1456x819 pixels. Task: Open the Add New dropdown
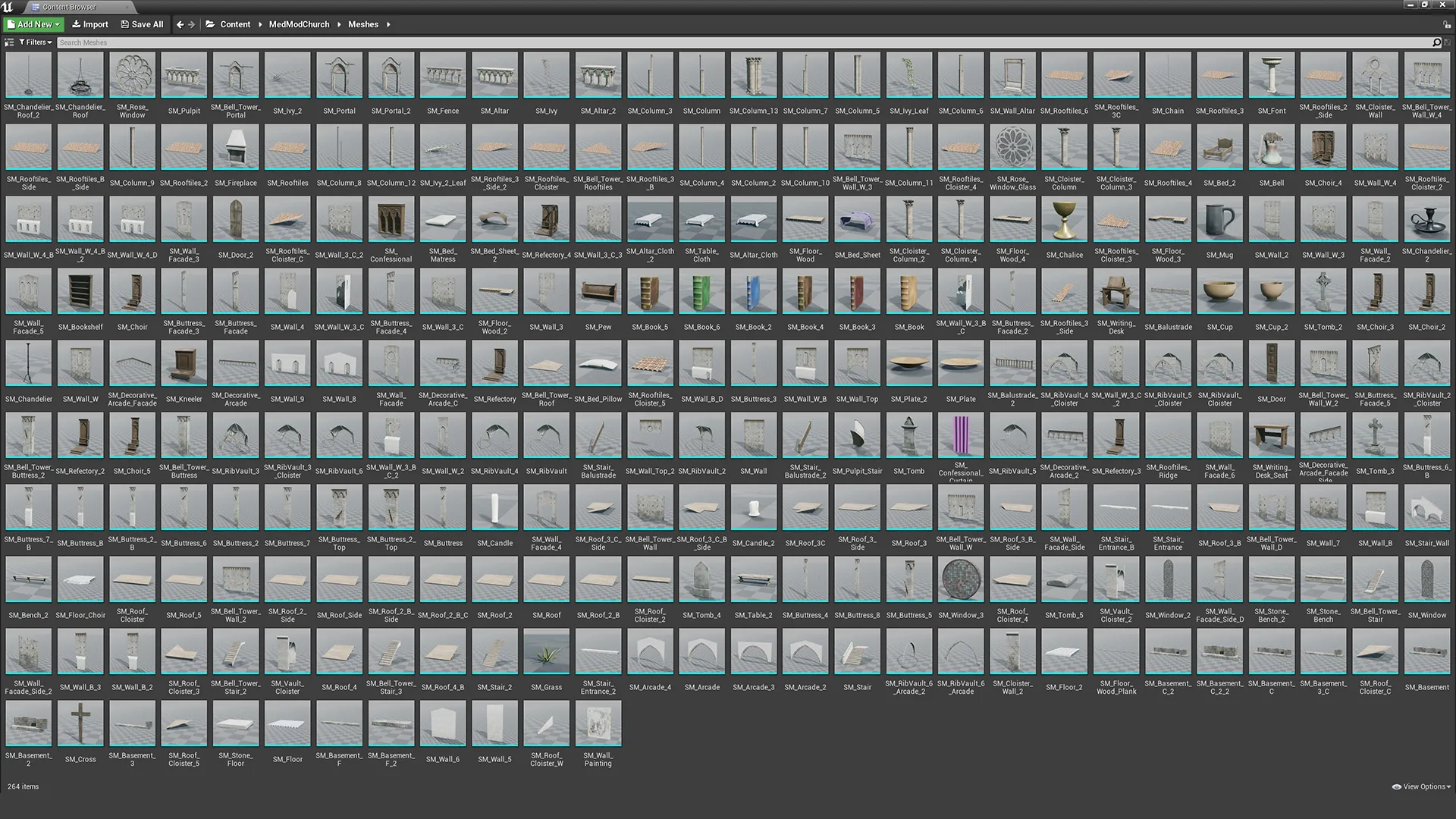click(x=33, y=24)
